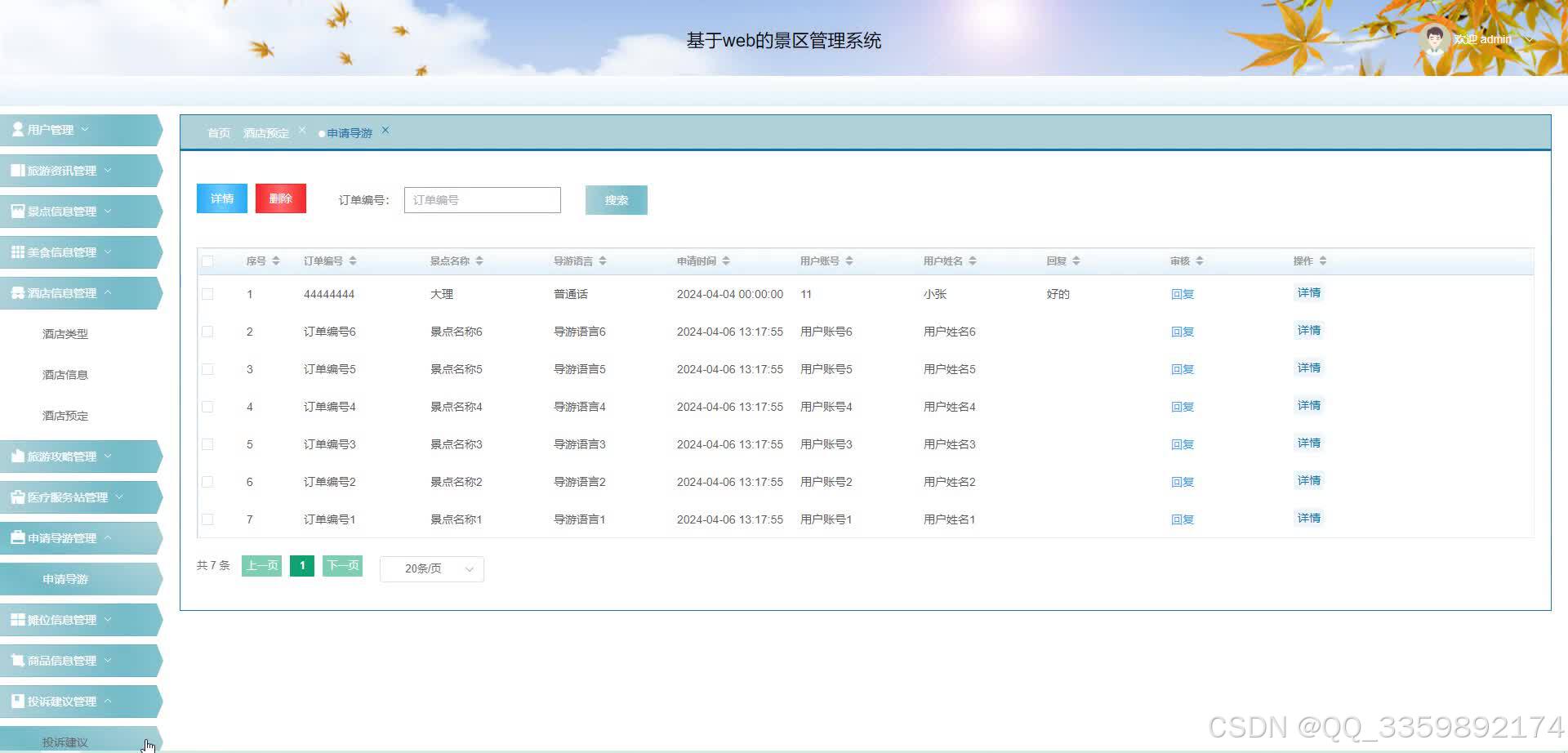Viewport: 1568px width, 753px height.
Task: Switch to the 首页 tab
Action: (219, 133)
